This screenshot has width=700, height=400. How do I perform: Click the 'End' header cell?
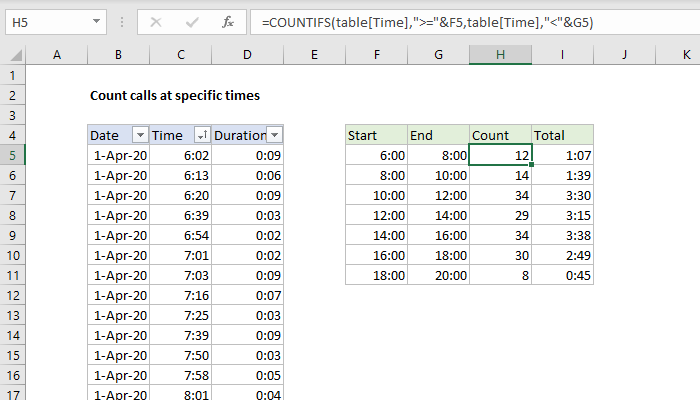(438, 135)
